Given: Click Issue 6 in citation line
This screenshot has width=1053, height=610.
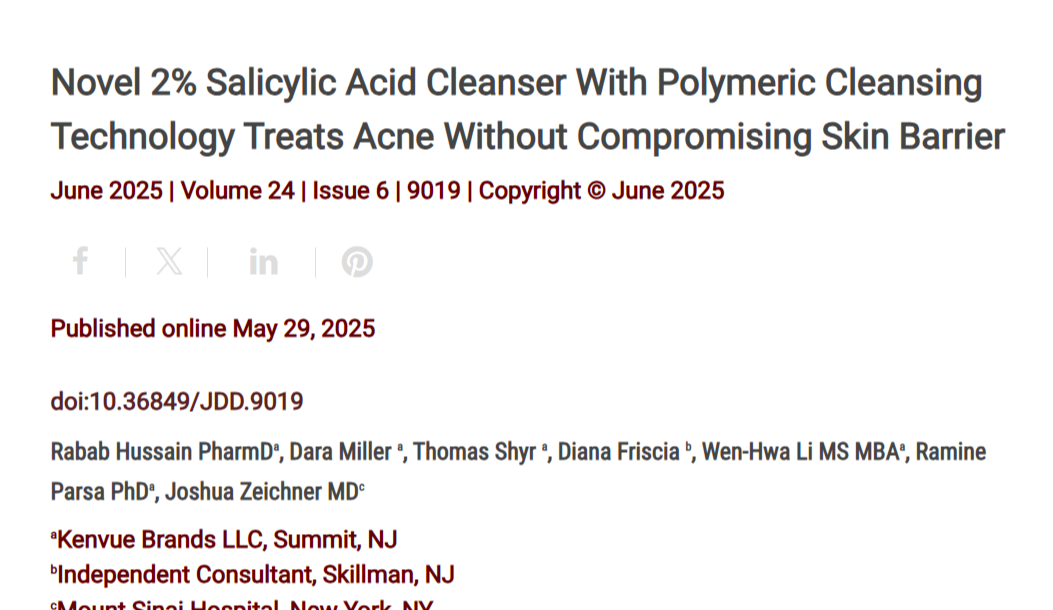Looking at the screenshot, I should click(x=351, y=191).
